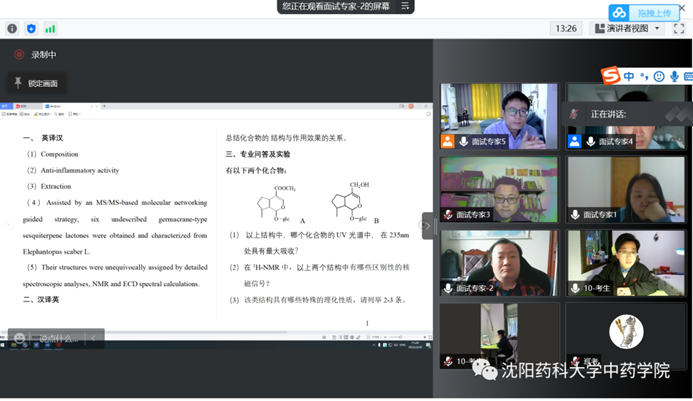Click the heading 一、英译汉
Image resolution: width=693 pixels, height=401 pixels.
point(43,138)
